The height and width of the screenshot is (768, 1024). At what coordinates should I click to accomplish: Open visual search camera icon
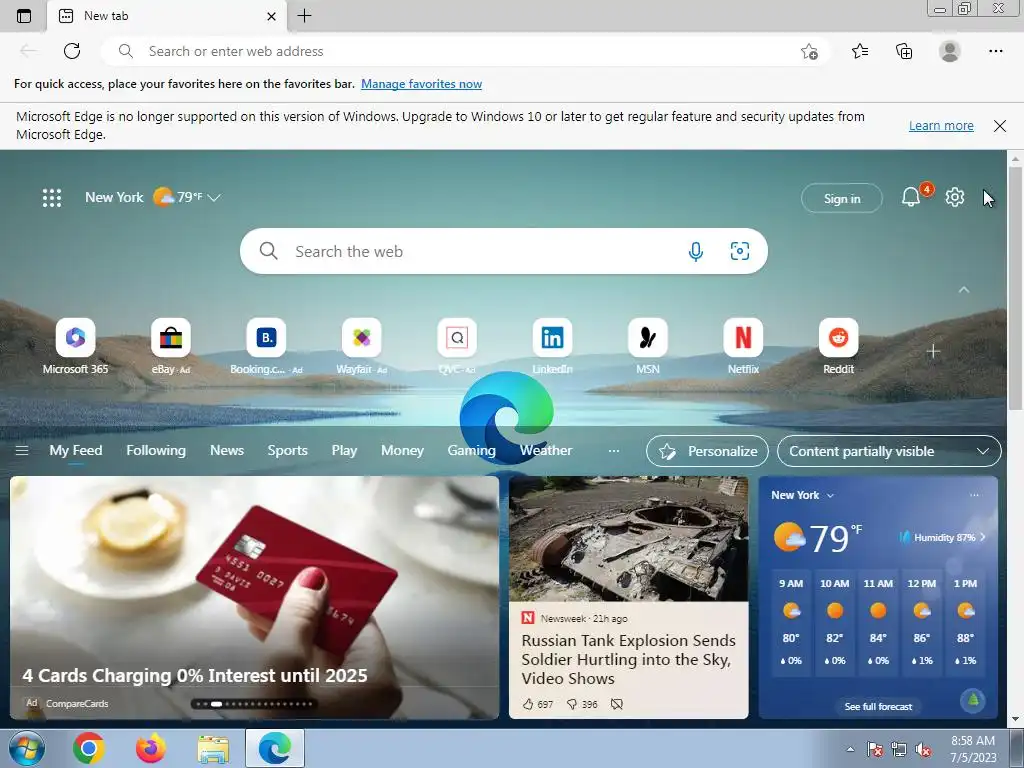(x=739, y=251)
